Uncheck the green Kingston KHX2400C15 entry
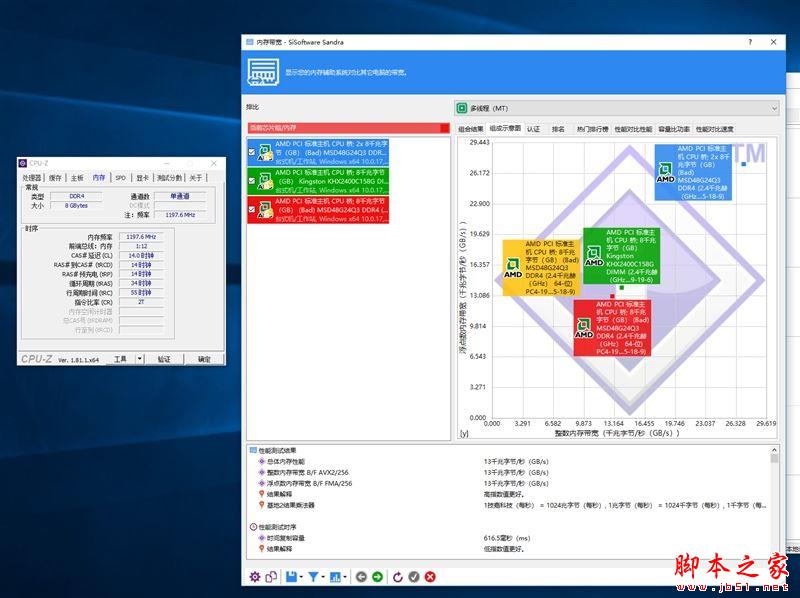Screen dimensions: 800x598 (x=252, y=181)
